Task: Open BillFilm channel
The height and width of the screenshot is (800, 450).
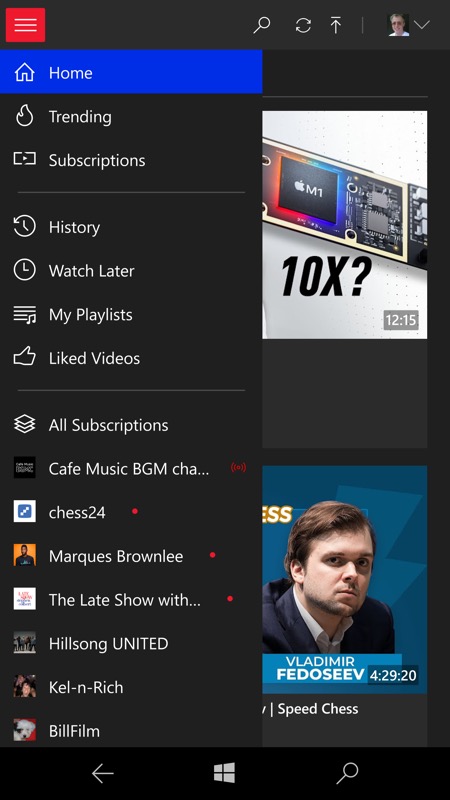Action: (x=131, y=730)
